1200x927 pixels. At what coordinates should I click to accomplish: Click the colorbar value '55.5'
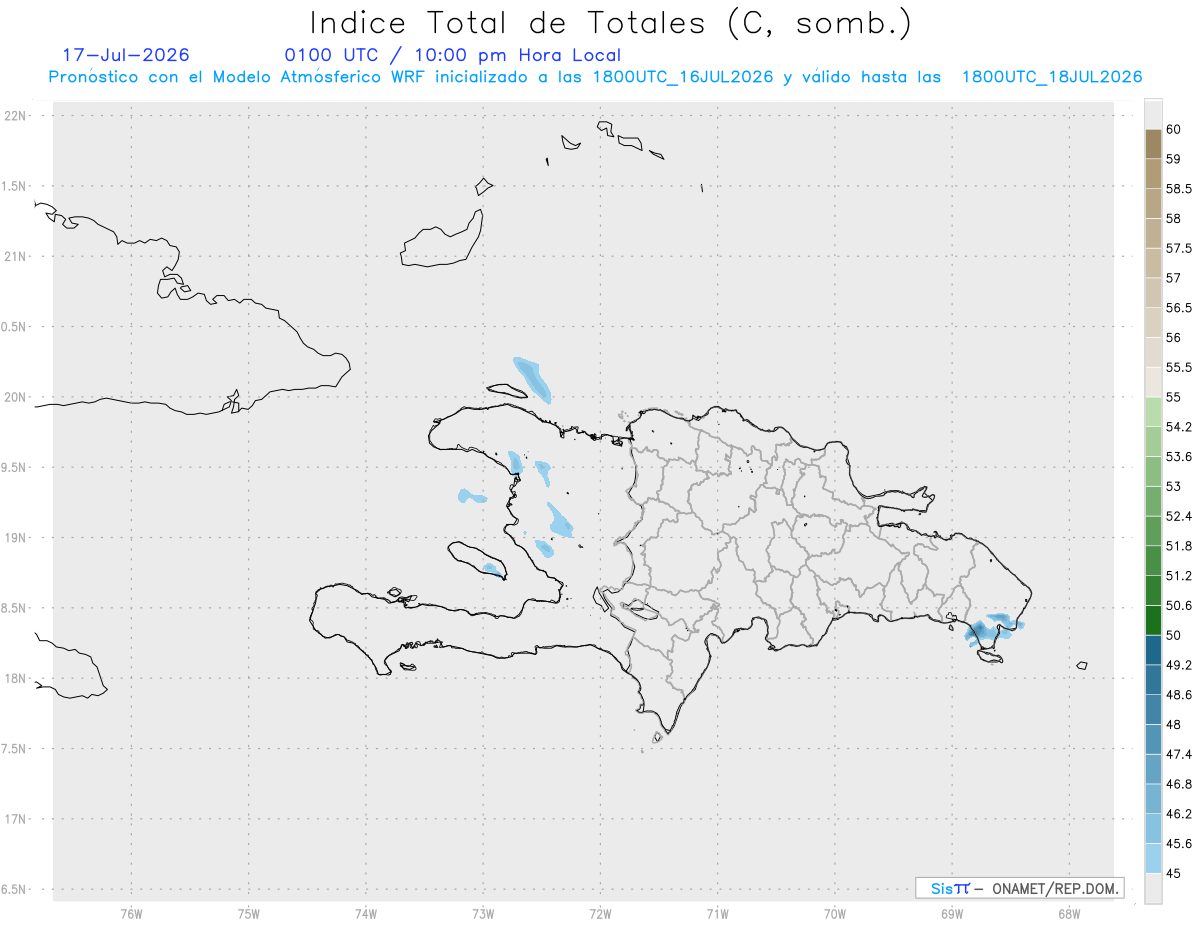(x=1179, y=367)
